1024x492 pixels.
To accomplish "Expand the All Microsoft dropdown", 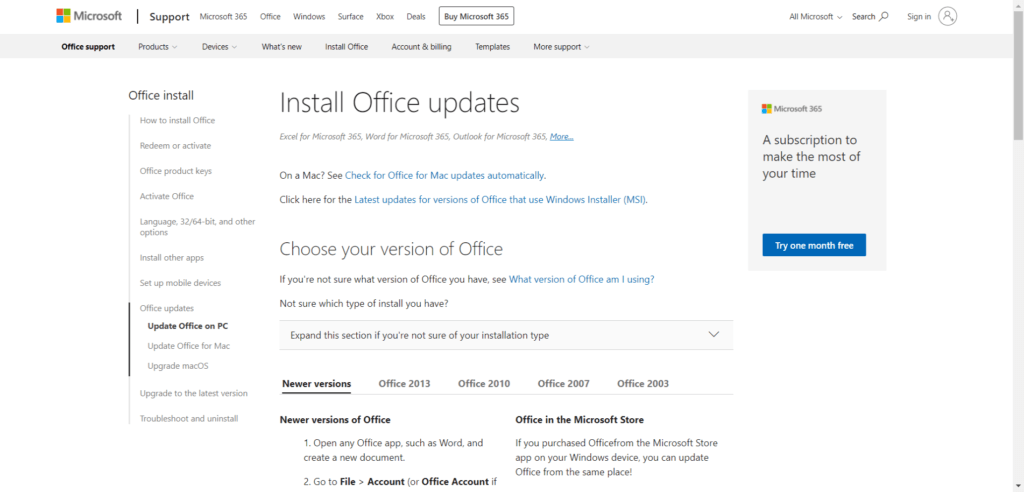I will click(x=815, y=16).
